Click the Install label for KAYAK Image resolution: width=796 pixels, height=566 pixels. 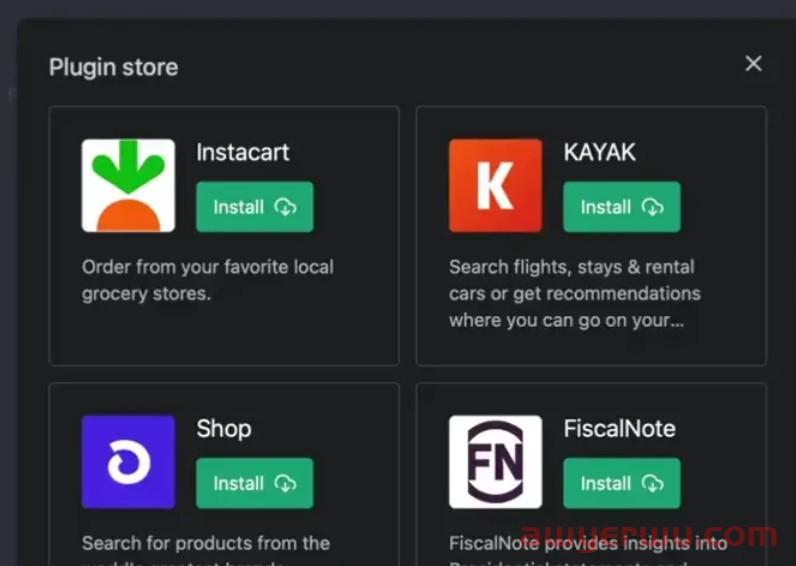tap(606, 207)
